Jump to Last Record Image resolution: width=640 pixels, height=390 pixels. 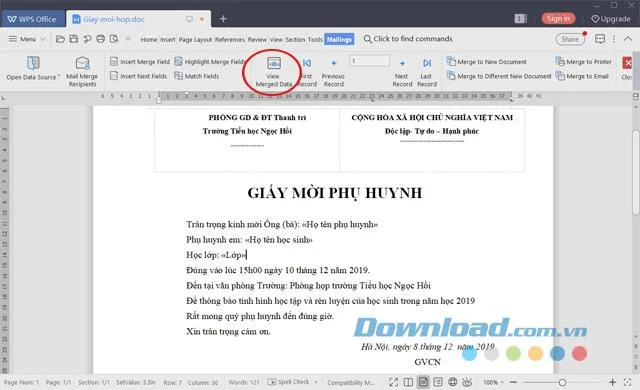tap(427, 72)
